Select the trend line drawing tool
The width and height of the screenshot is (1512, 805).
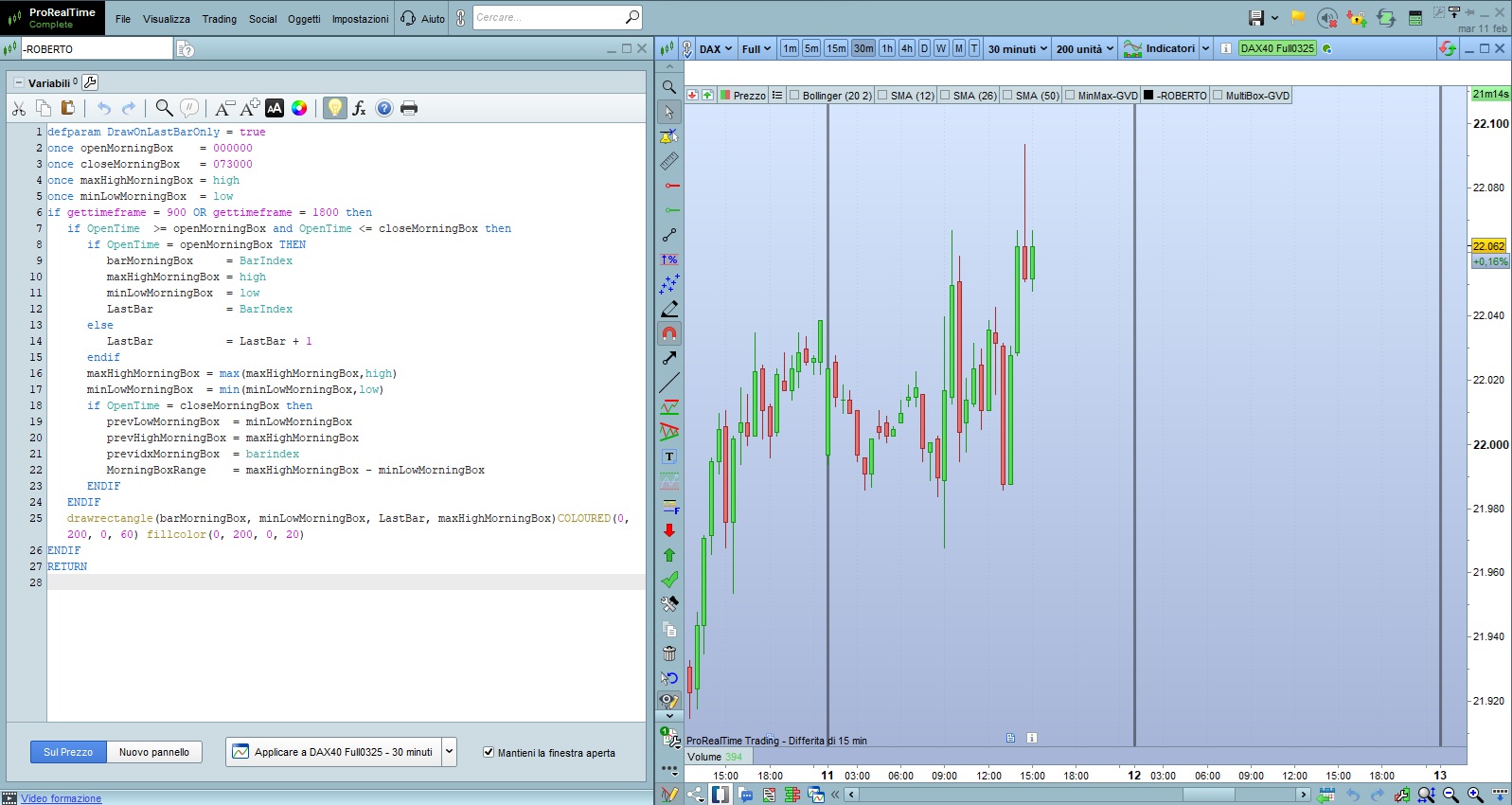click(x=669, y=383)
